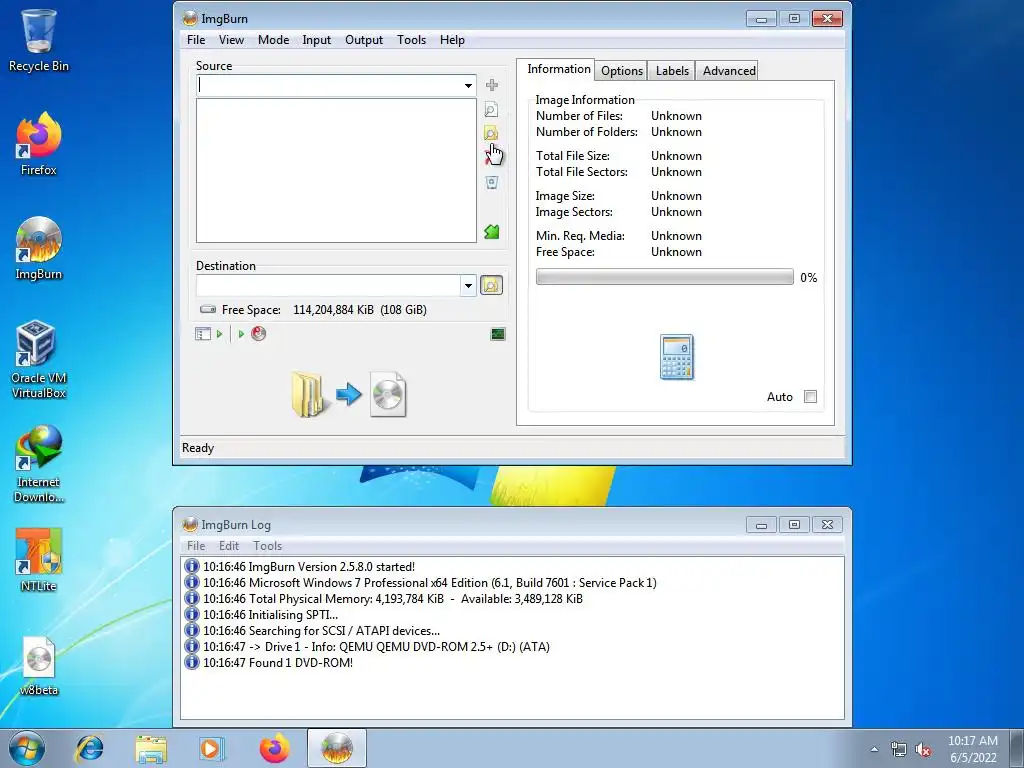Open the Tools menu in ImgBurn Log
This screenshot has width=1024, height=768.
pos(268,546)
